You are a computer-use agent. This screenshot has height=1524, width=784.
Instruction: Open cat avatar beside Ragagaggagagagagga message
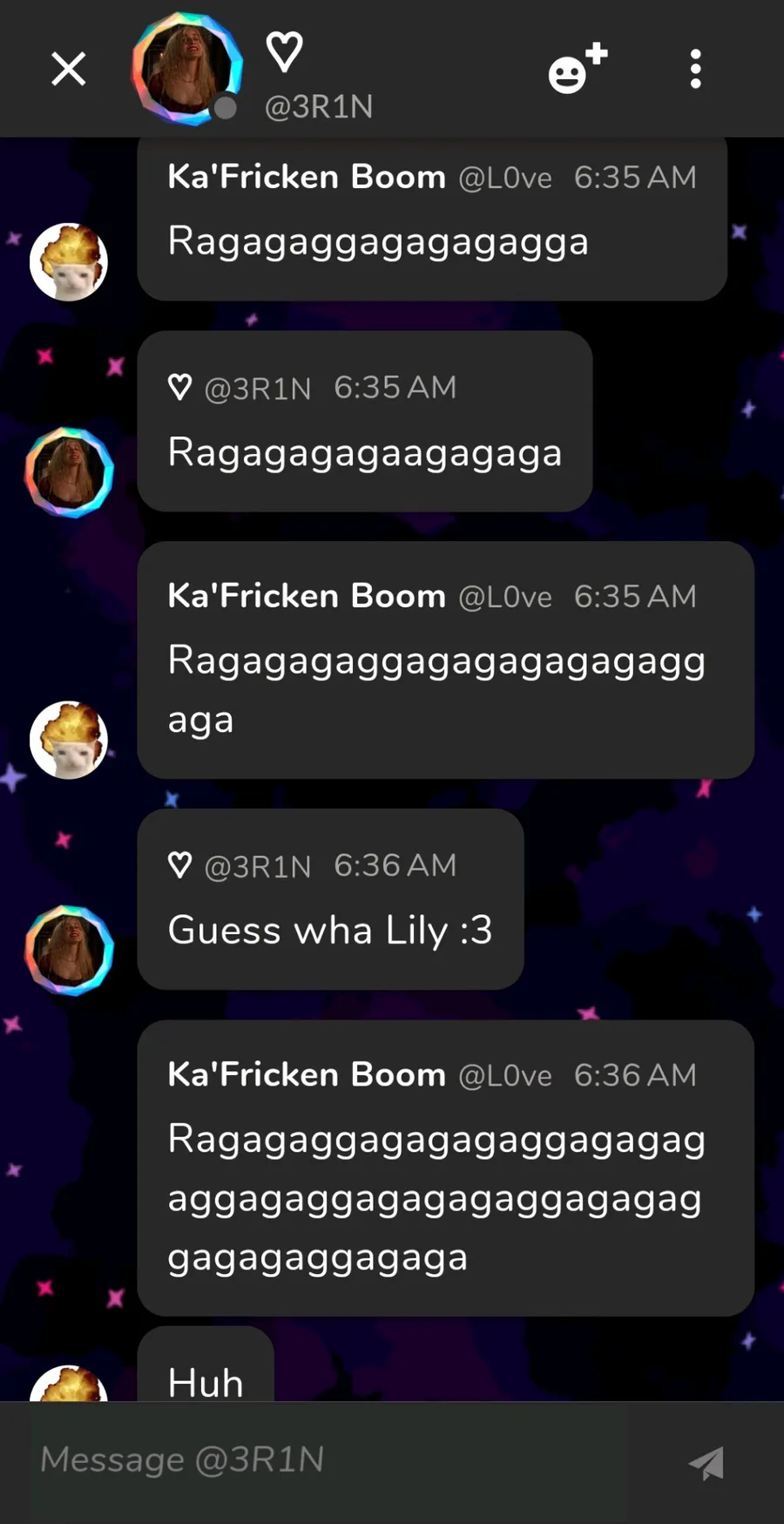click(x=69, y=261)
